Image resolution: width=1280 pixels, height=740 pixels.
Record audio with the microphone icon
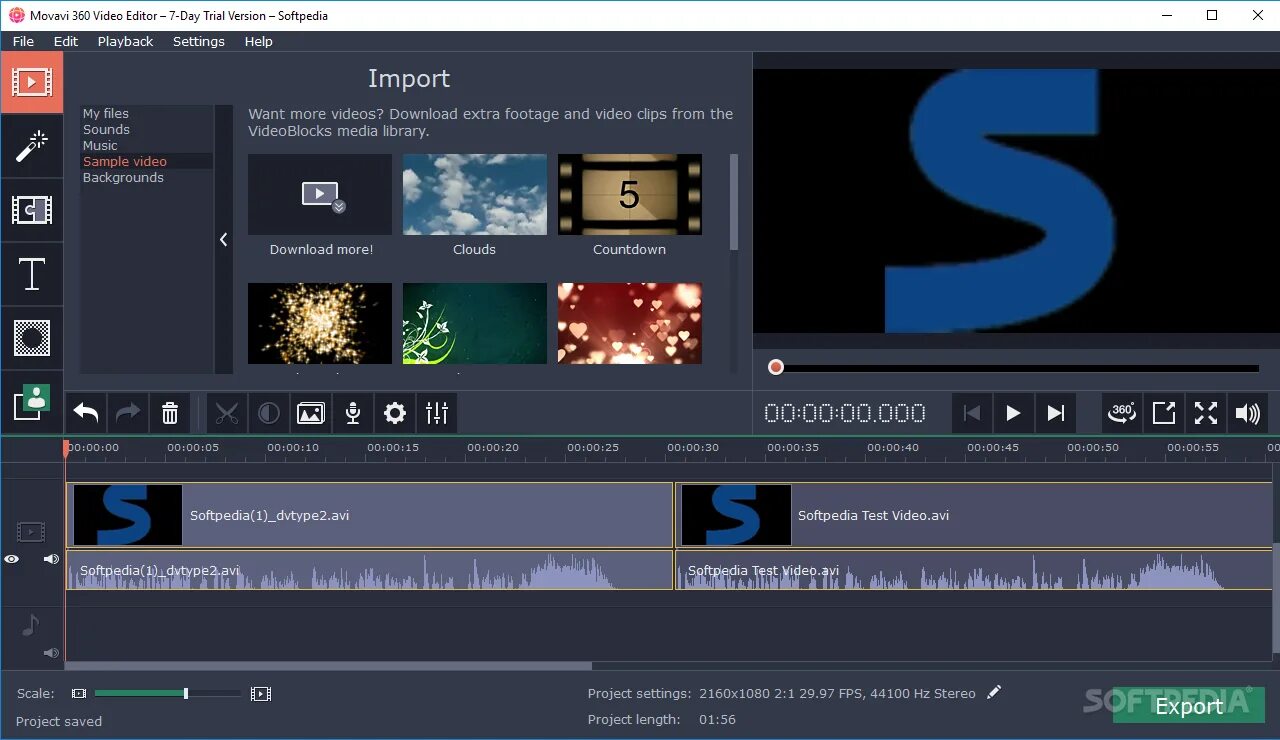[x=353, y=413]
